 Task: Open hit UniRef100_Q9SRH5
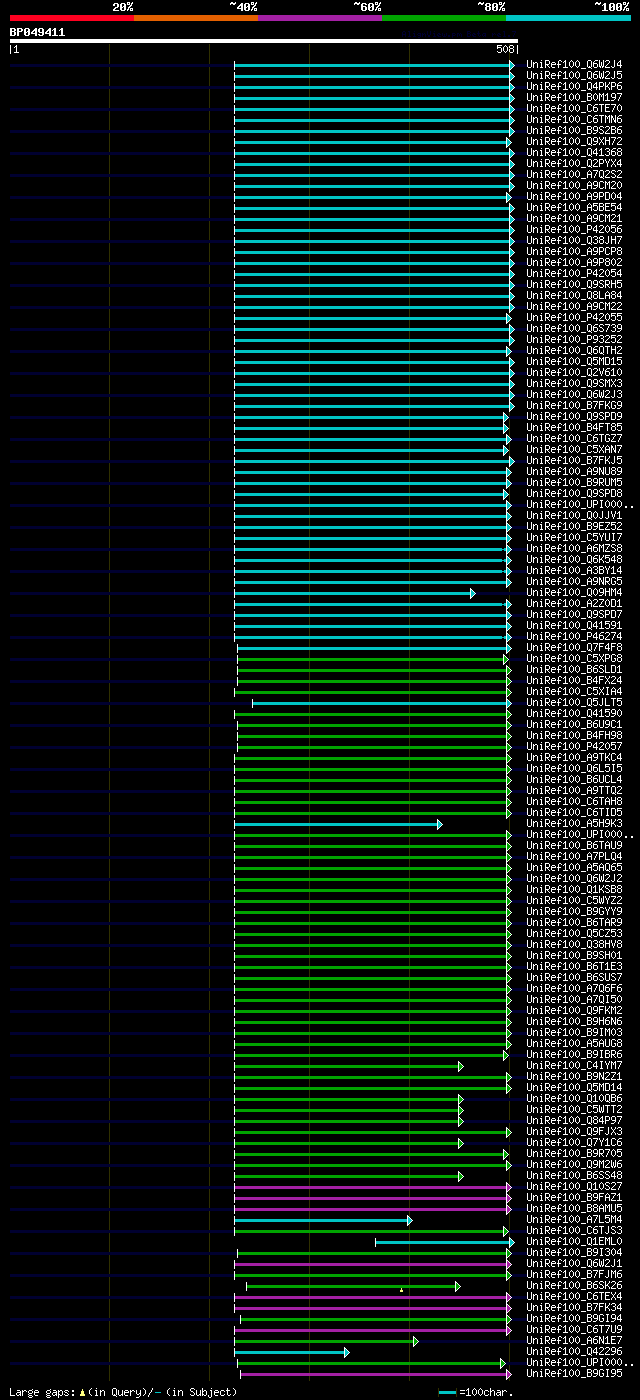tap(574, 285)
